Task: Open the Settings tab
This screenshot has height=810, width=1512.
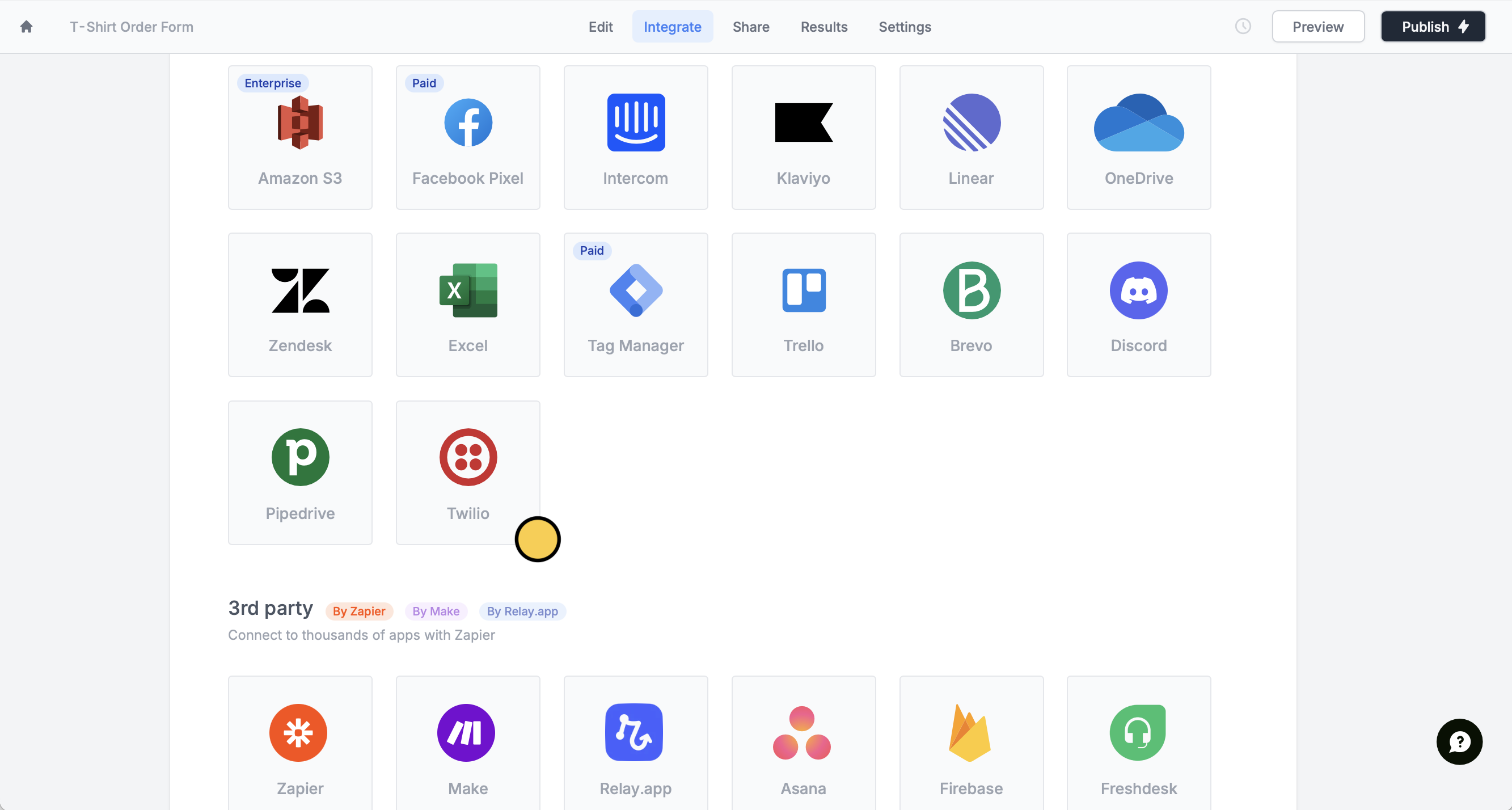Action: pos(905,27)
